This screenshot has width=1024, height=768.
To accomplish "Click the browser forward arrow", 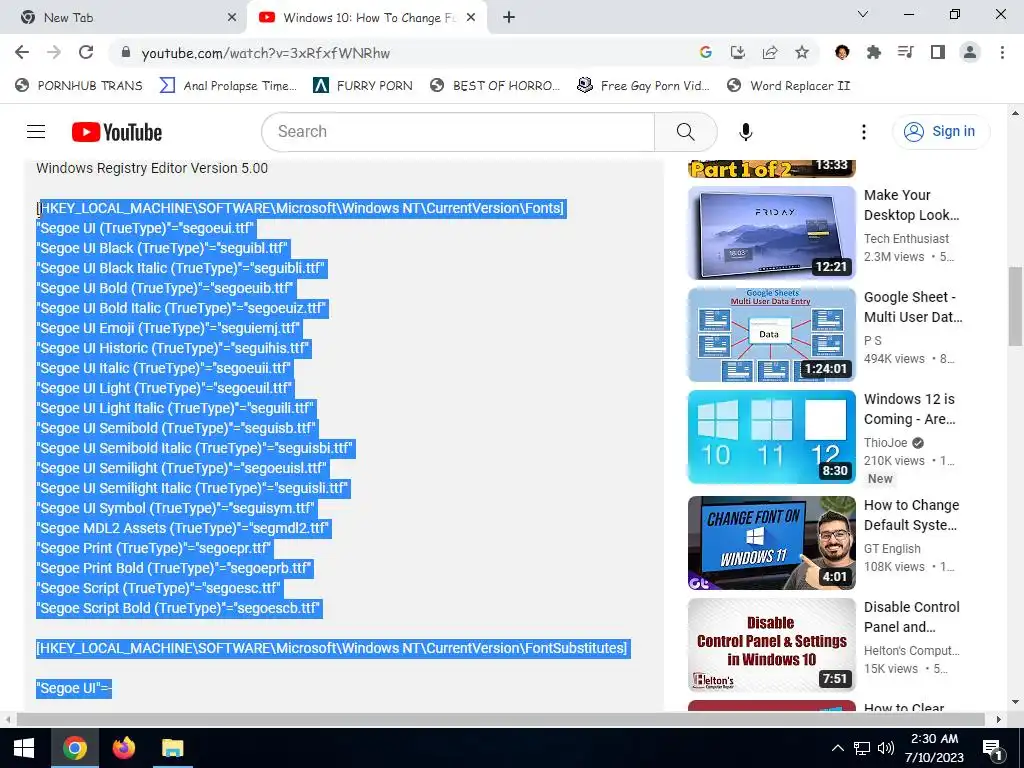I will click(54, 52).
